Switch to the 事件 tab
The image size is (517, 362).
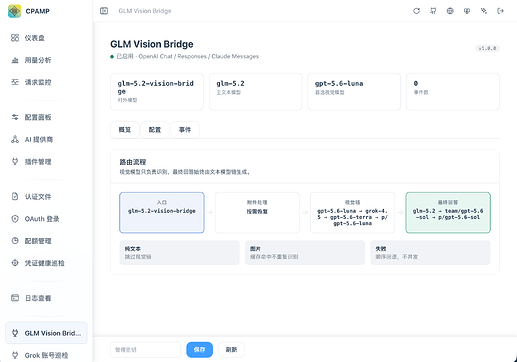pos(185,130)
